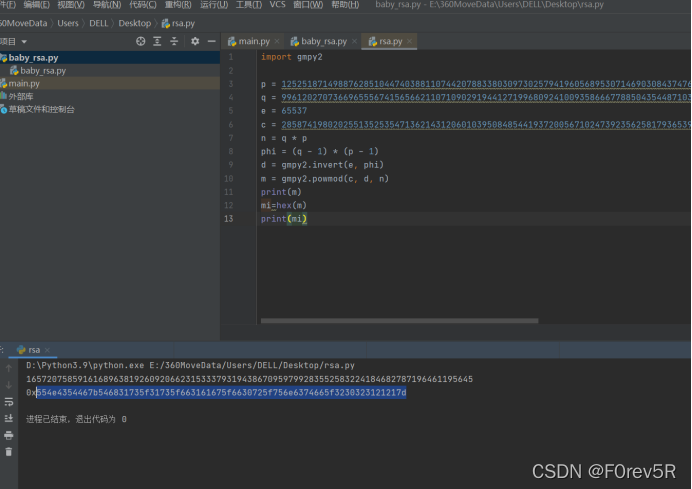Click decimal output starting with 16572075
This screenshot has width=692, height=489.
tap(249, 379)
